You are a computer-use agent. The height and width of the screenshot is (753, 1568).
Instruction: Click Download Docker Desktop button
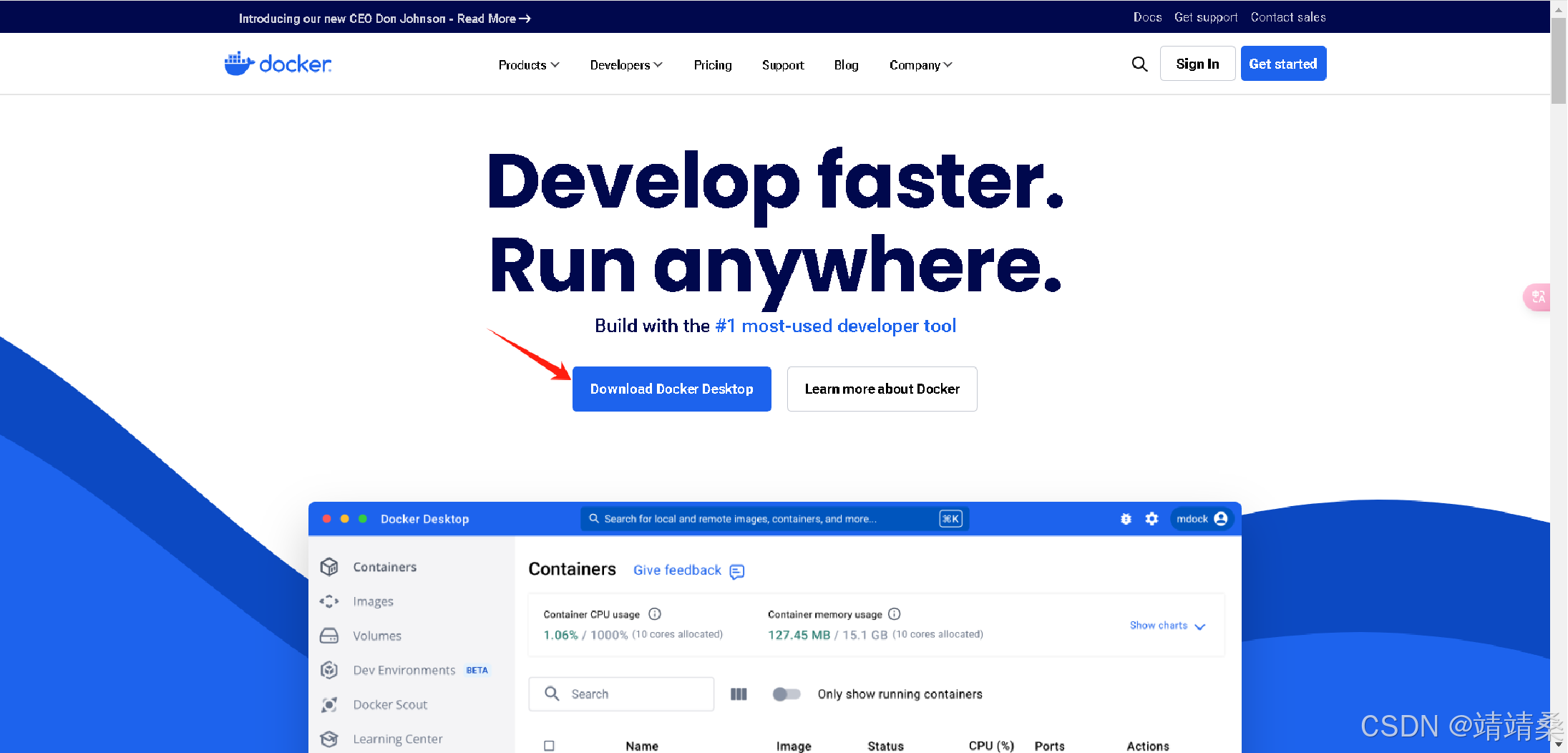tap(672, 389)
